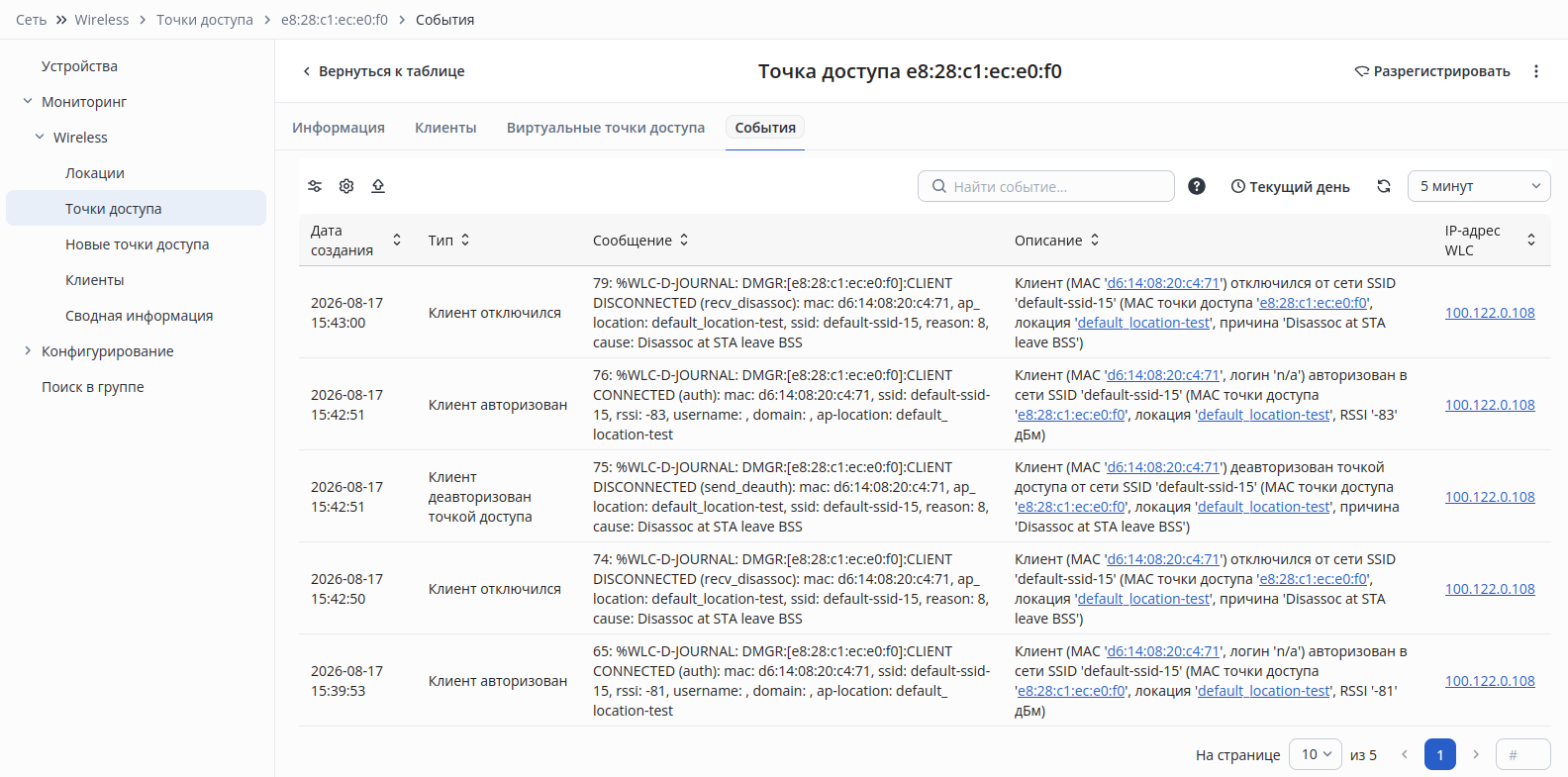Open table settings gear icon
The image size is (1568, 777).
pyautogui.click(x=346, y=186)
